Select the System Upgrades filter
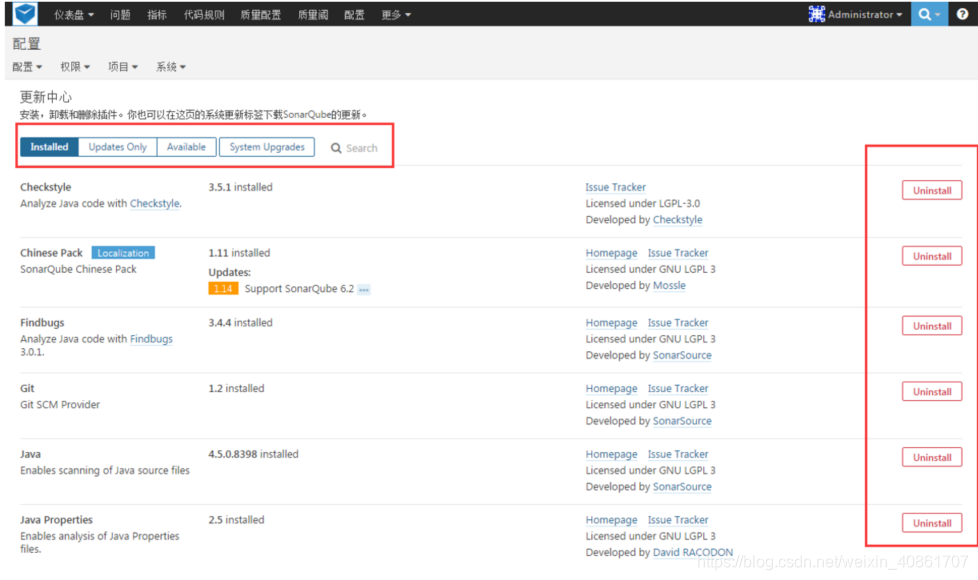Screen dimensions: 978x580 (267, 147)
